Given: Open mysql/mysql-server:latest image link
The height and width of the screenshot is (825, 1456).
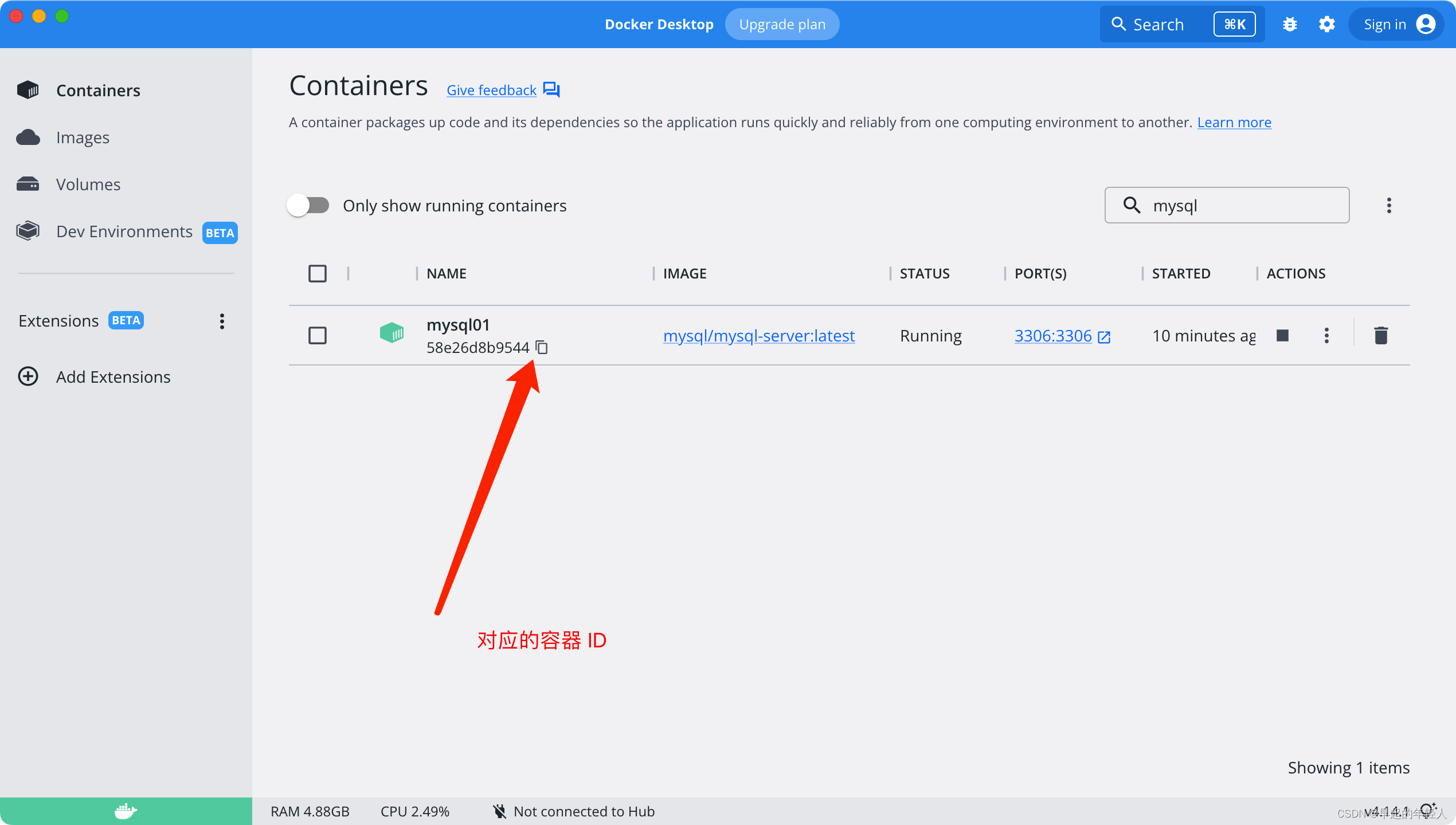Looking at the screenshot, I should [758, 335].
